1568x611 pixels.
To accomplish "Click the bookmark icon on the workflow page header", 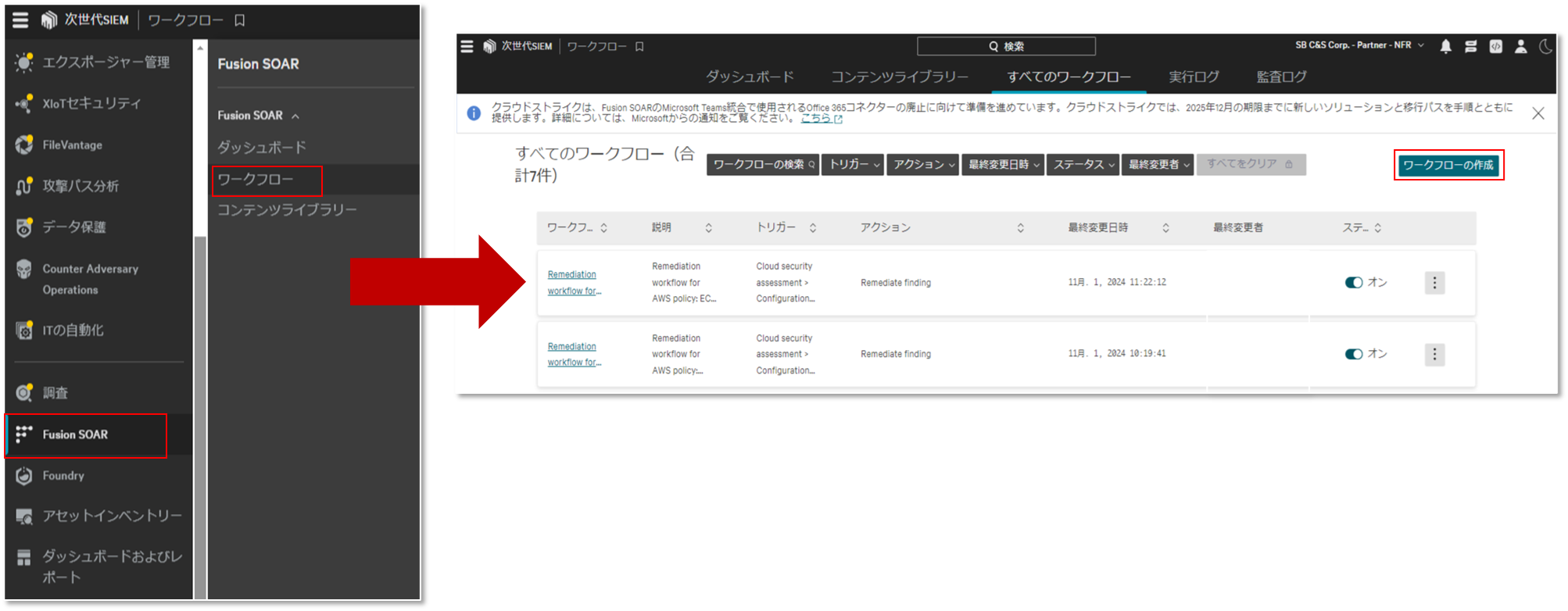I will coord(639,47).
